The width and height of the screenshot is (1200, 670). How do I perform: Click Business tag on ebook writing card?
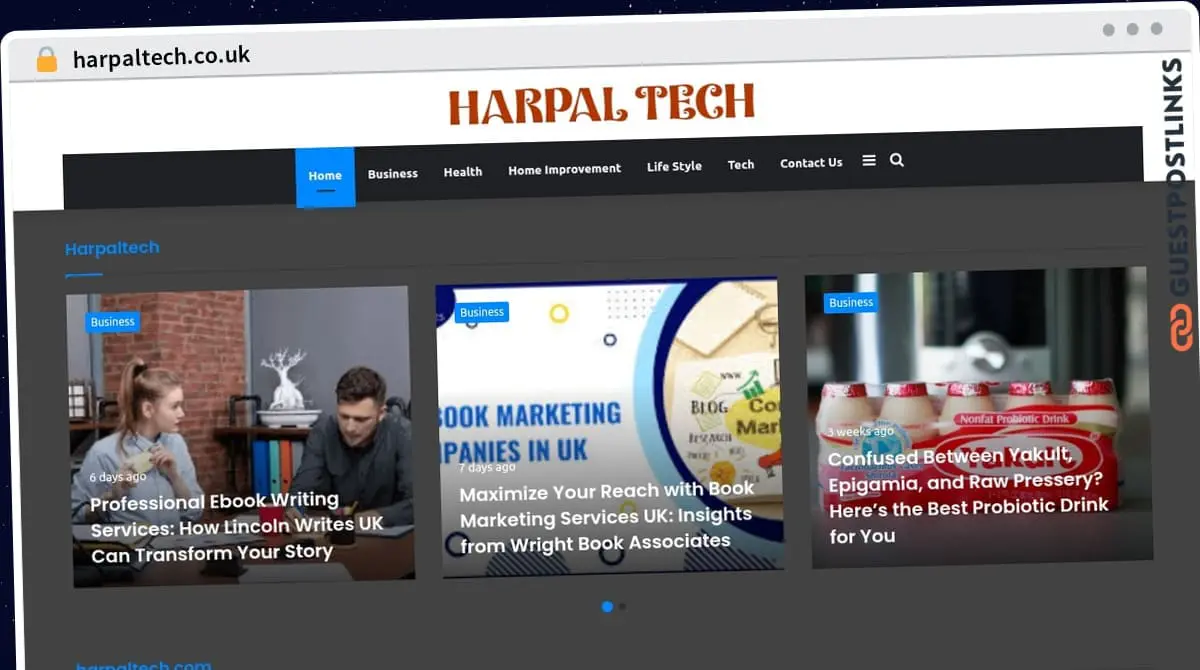click(113, 322)
